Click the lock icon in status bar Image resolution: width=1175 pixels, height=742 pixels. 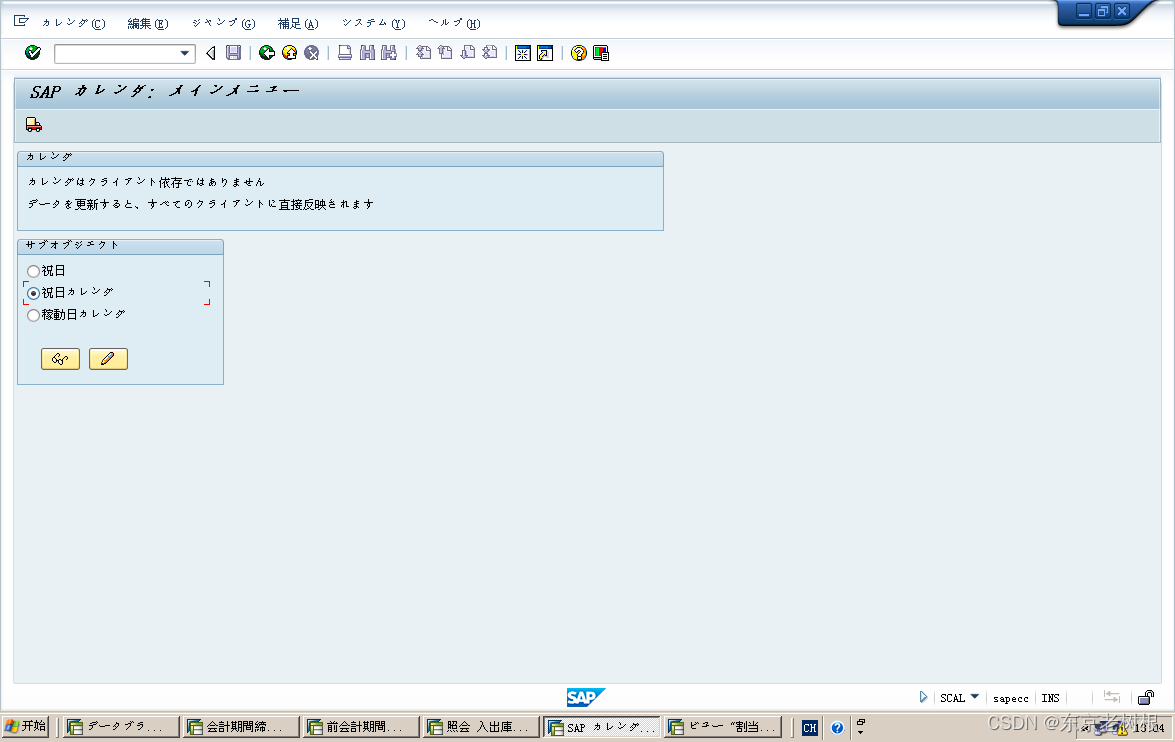(1146, 698)
